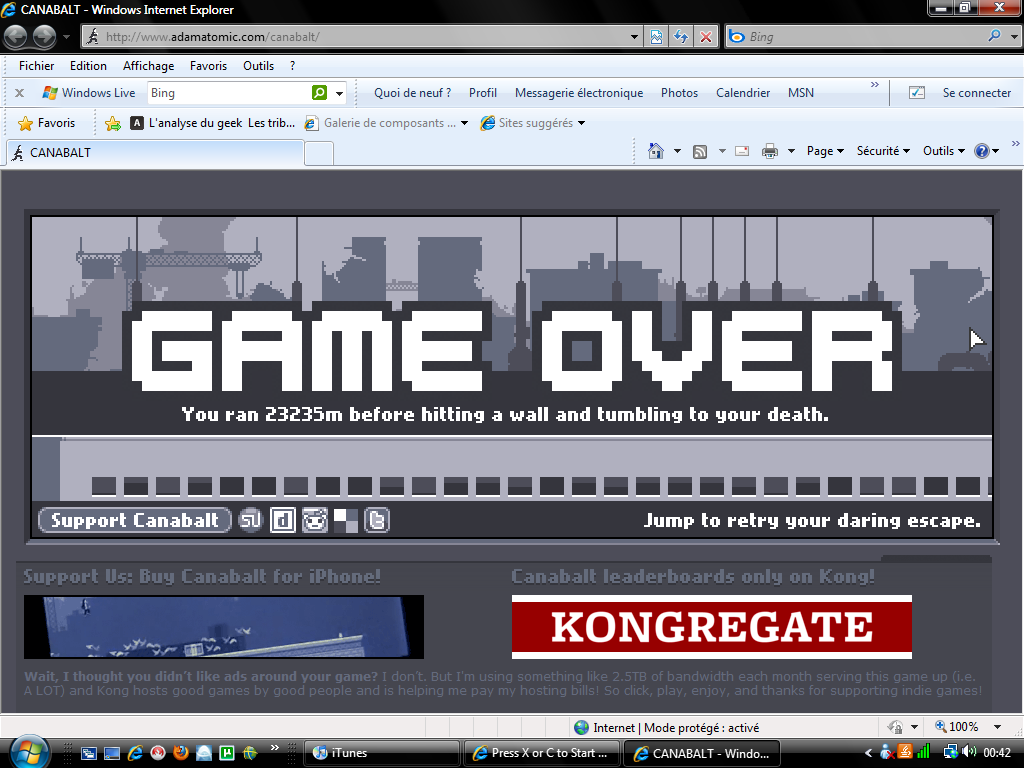The height and width of the screenshot is (768, 1024).
Task: Expand Windows Live search box dropdown
Action: [340, 93]
